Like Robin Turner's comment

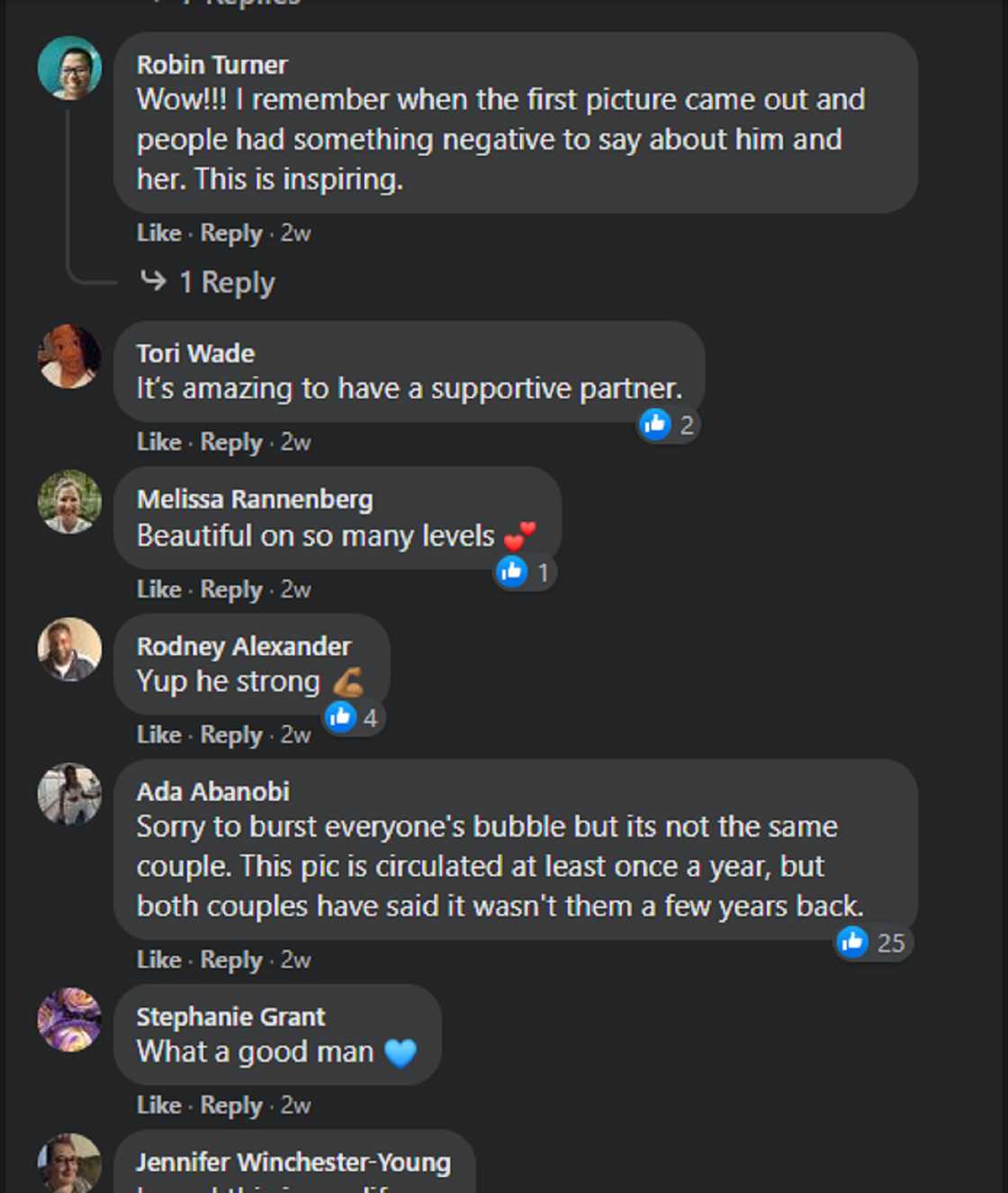[x=158, y=233]
